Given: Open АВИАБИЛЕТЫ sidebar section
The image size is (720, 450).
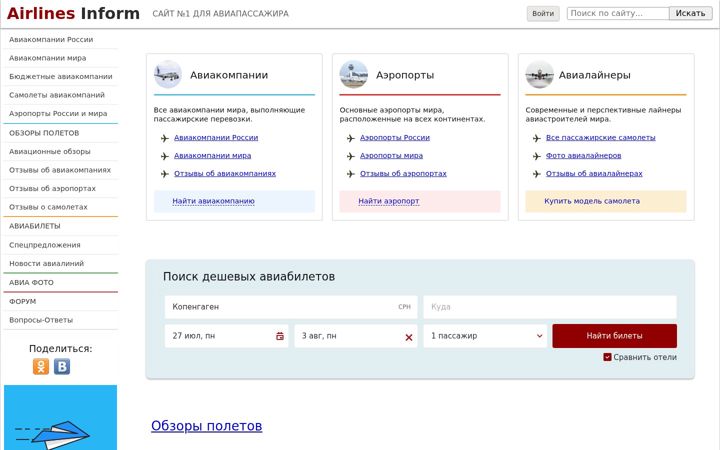Looking at the screenshot, I should click(x=60, y=226).
